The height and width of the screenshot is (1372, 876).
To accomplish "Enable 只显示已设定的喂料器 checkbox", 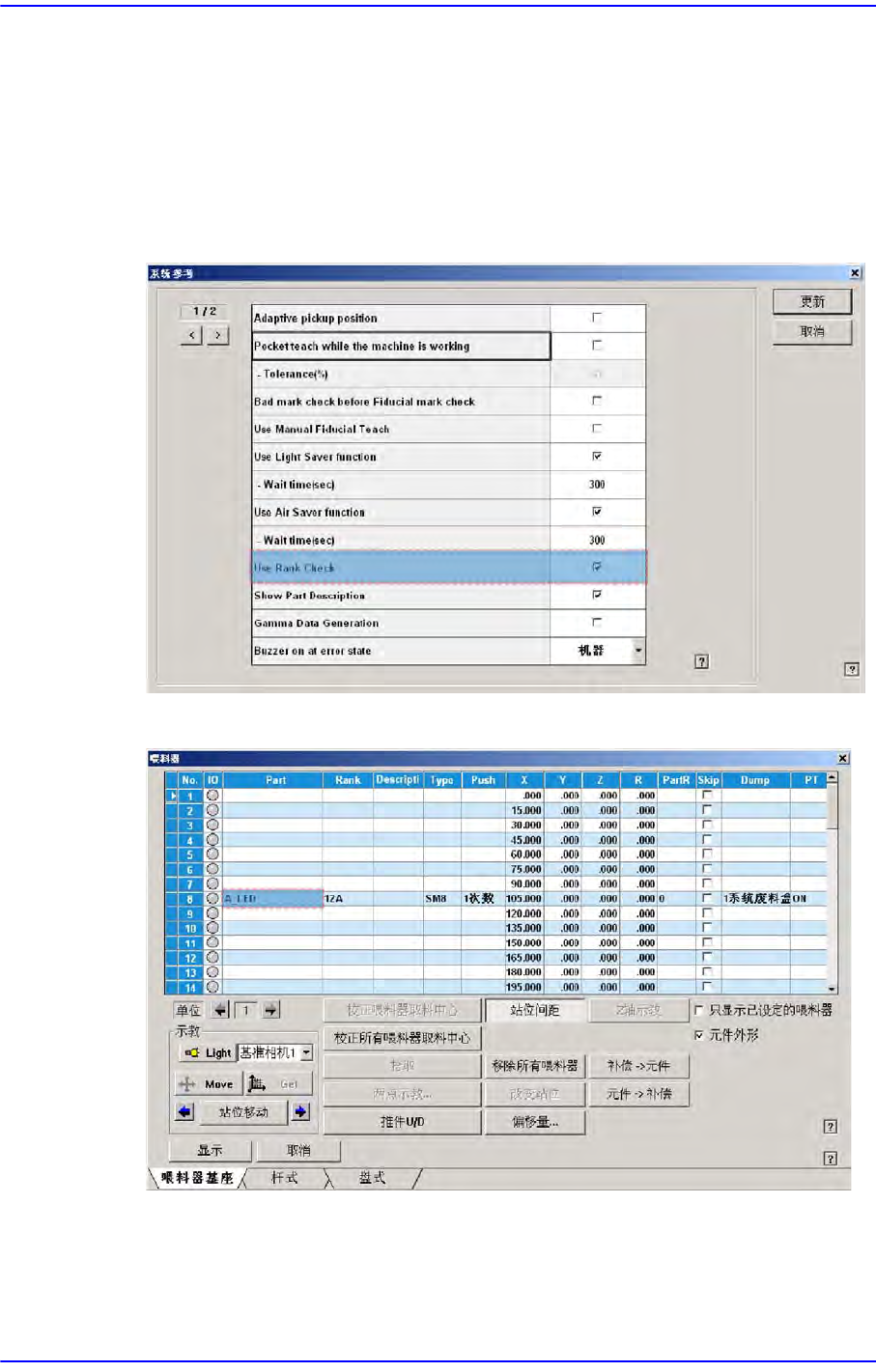I will point(699,1010).
